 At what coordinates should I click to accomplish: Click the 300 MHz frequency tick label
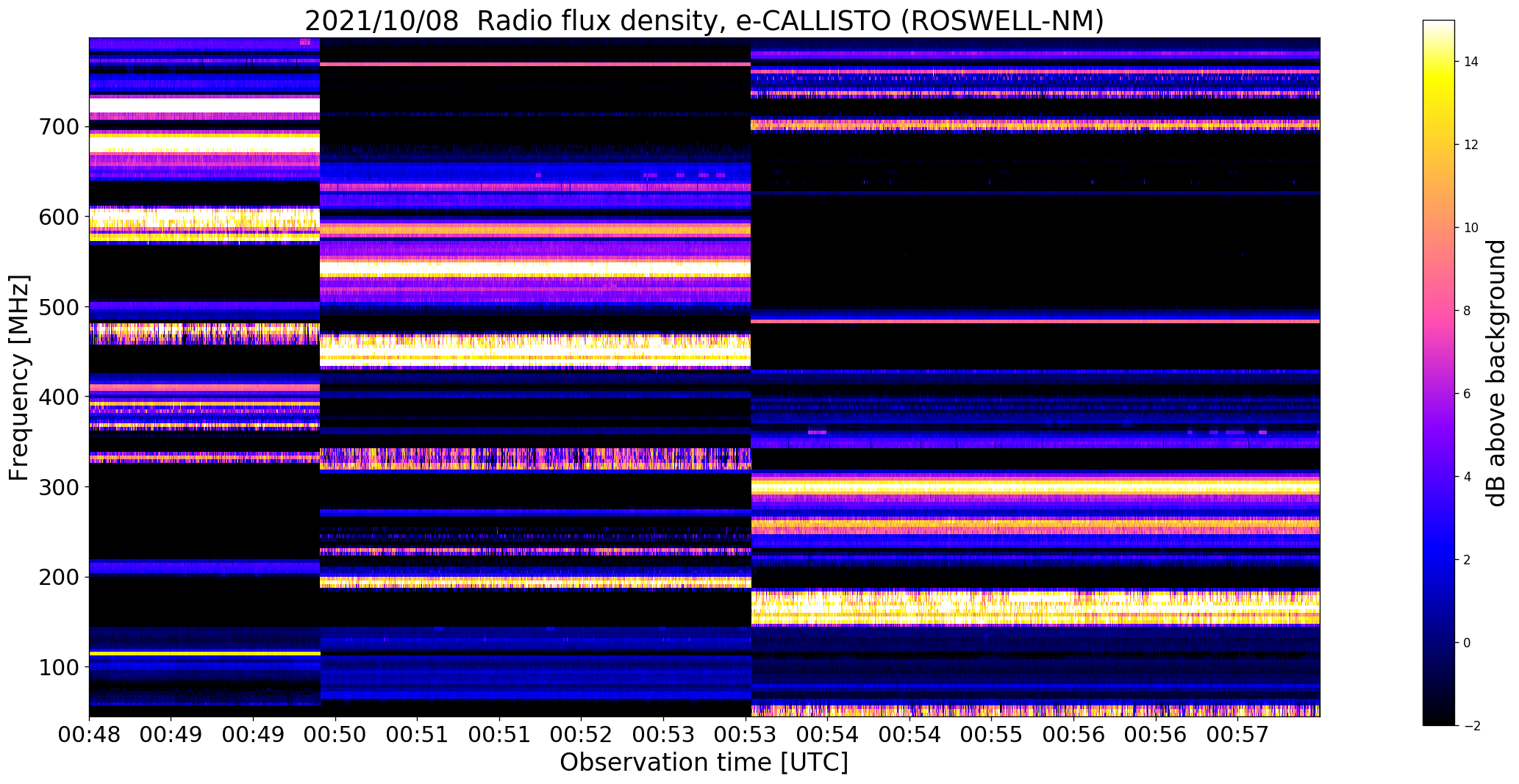click(59, 487)
